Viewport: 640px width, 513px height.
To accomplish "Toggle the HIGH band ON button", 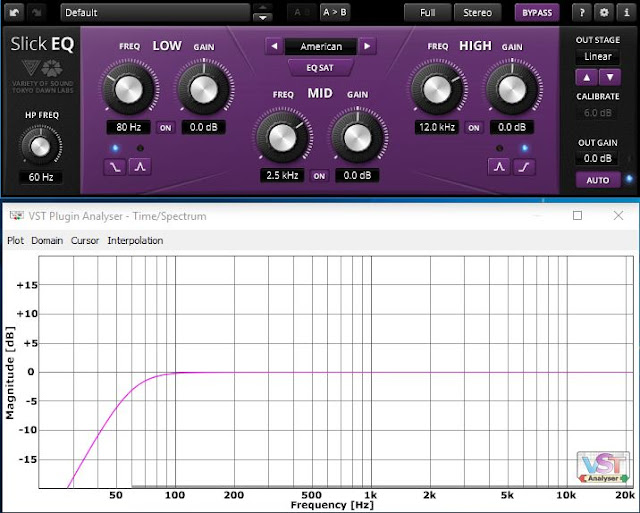I will click(x=473, y=128).
